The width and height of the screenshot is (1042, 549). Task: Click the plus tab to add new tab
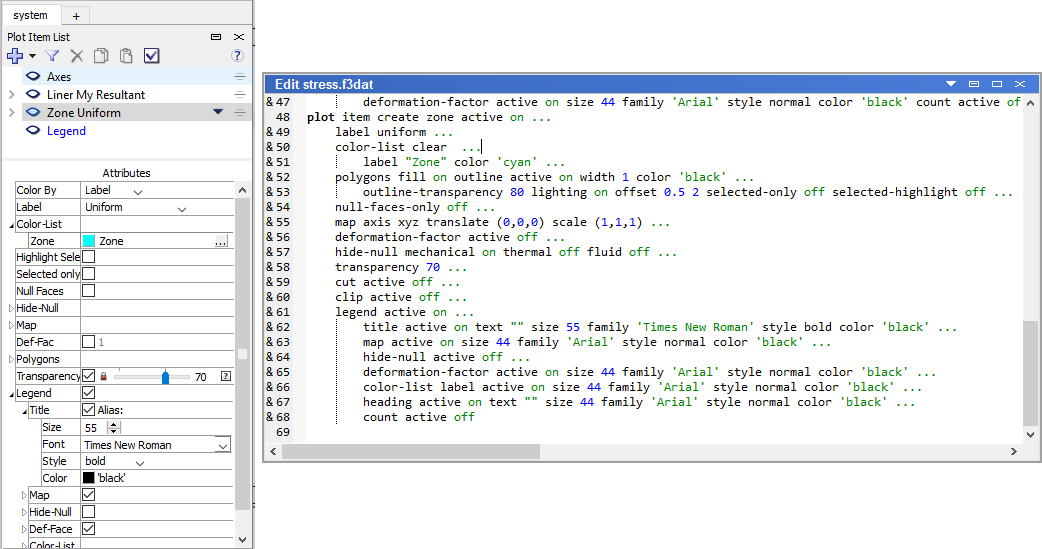point(76,15)
